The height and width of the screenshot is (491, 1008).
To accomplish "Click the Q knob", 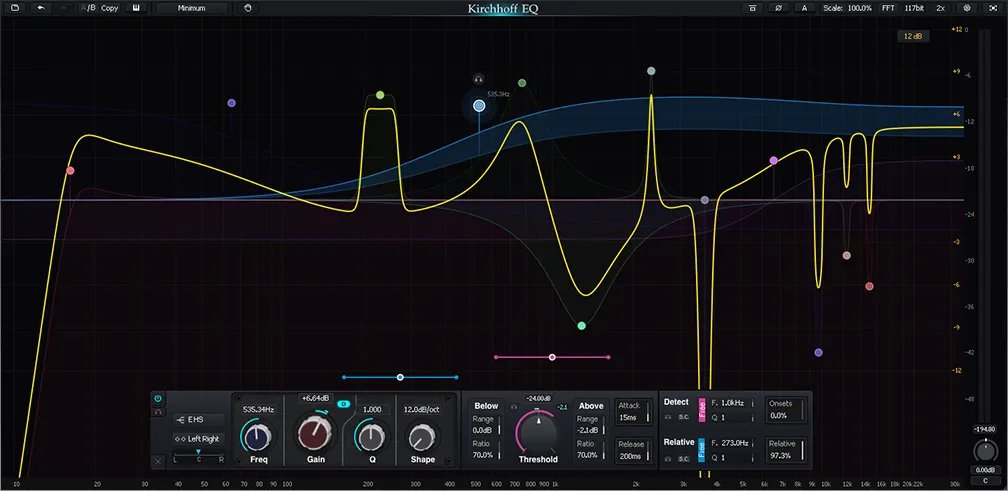I will 371,436.
